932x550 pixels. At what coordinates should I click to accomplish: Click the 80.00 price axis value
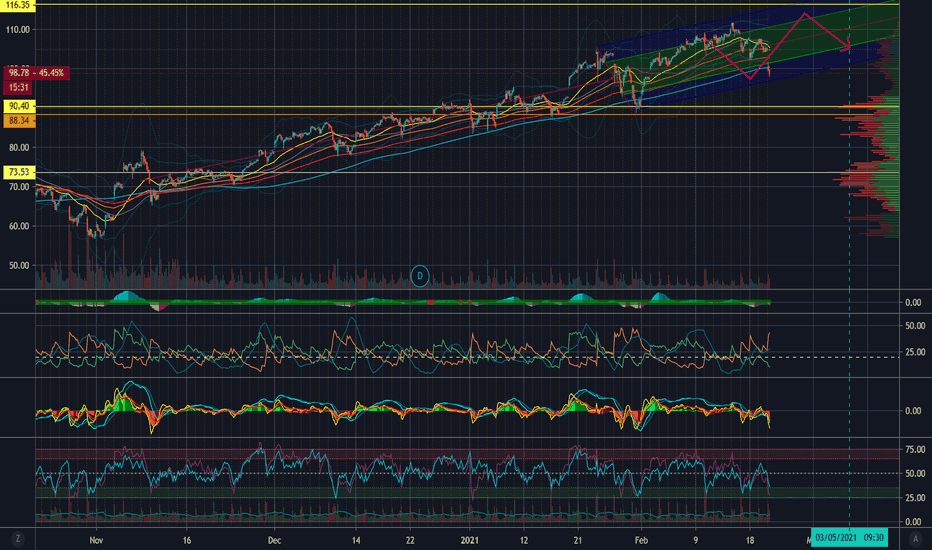pyautogui.click(x=20, y=147)
